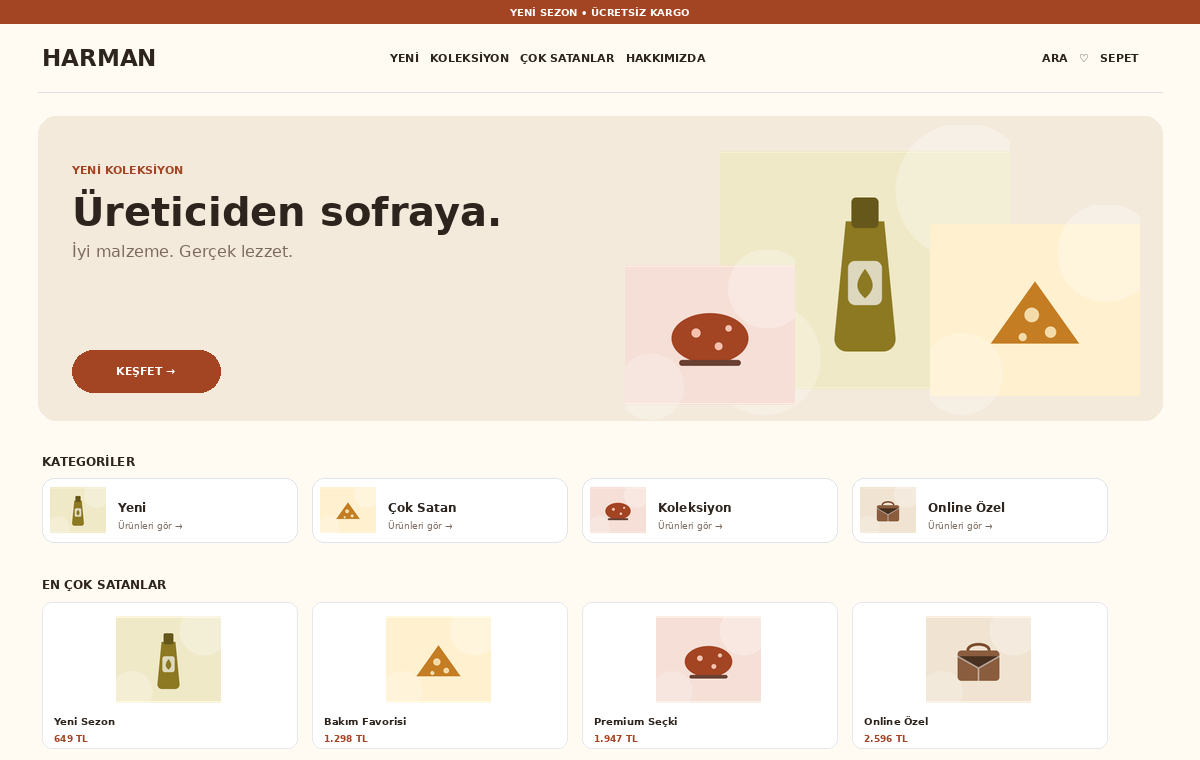
Task: Click the 649 TL price
Action: click(71, 739)
